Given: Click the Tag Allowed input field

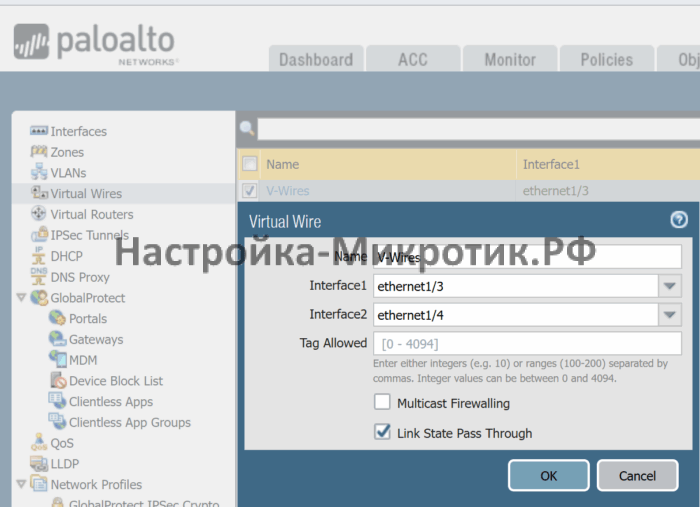Looking at the screenshot, I should tap(528, 344).
